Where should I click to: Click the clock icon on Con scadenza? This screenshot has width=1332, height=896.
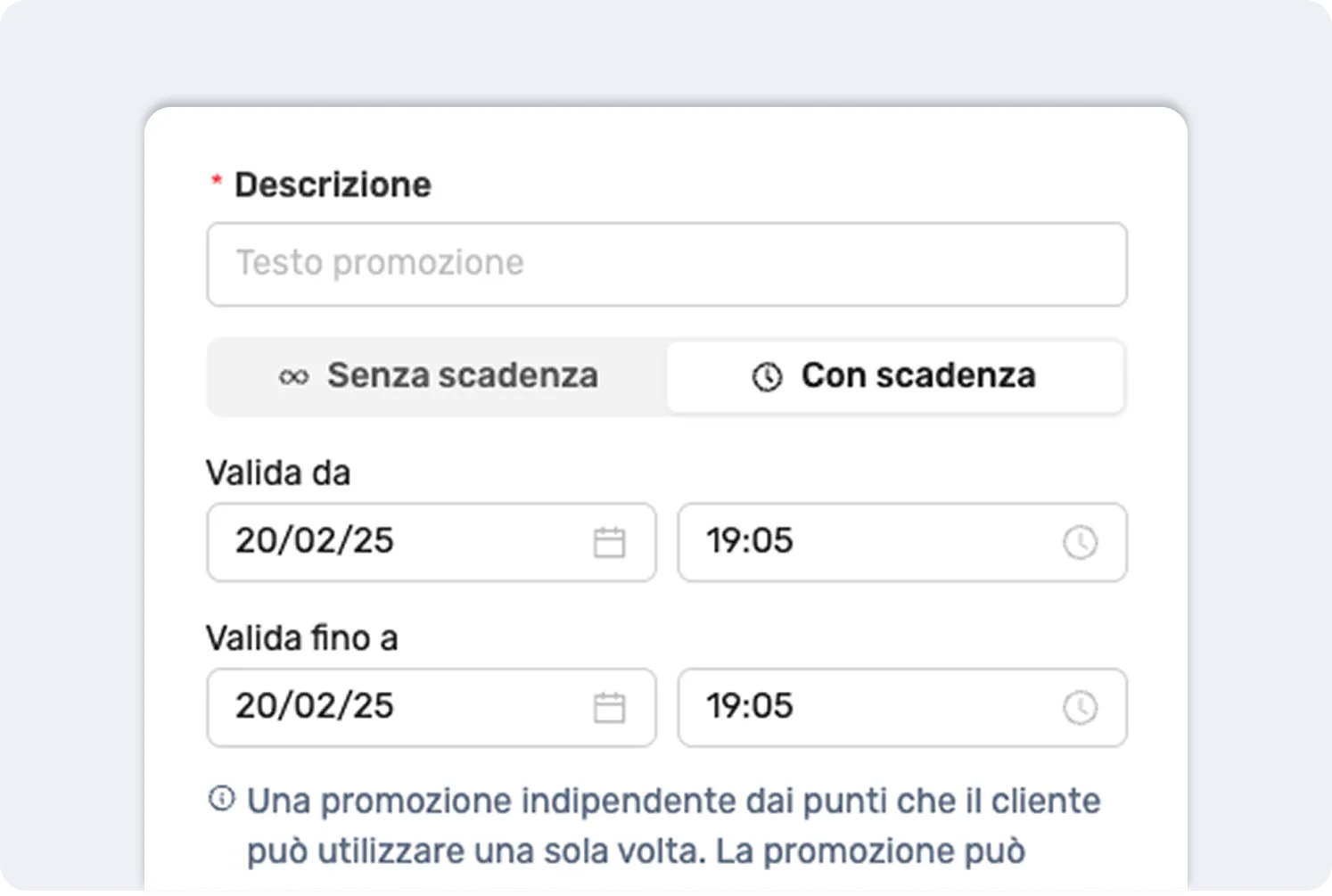(x=765, y=375)
